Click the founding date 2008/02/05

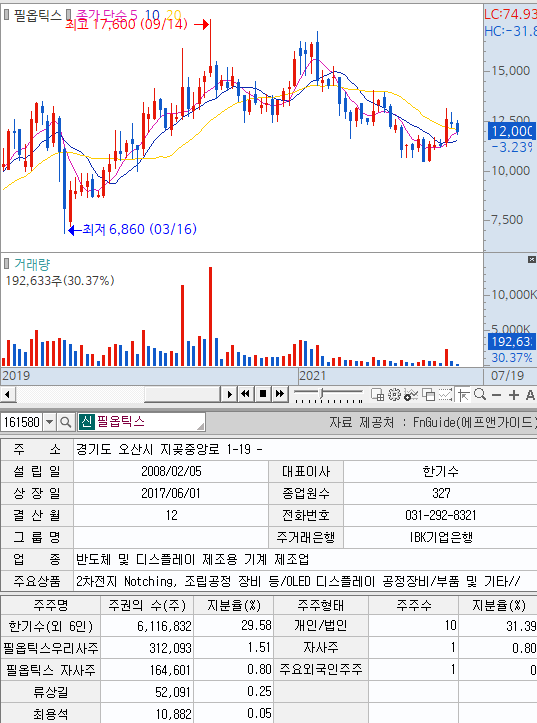click(171, 471)
